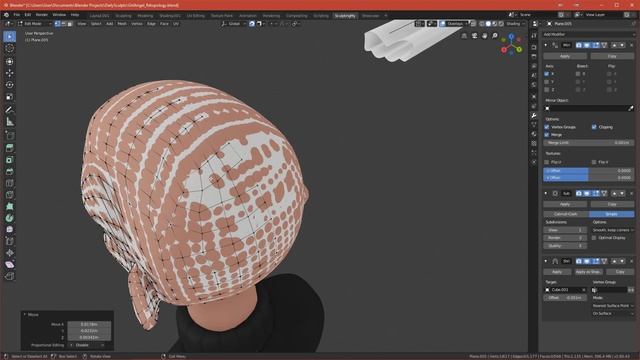Image resolution: width=640 pixels, height=360 pixels.
Task: Click the Shrinkwrap Vertex Group field
Action: pos(609,290)
